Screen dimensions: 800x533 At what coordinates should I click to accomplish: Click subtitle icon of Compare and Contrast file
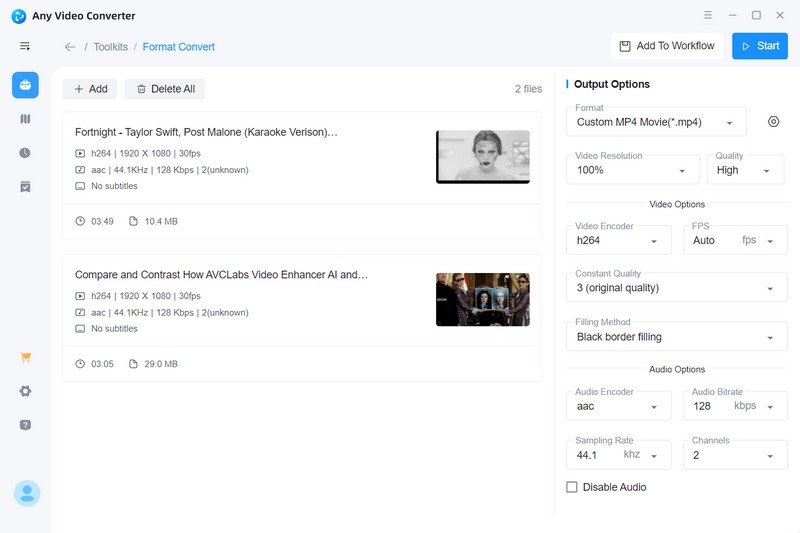tap(80, 329)
